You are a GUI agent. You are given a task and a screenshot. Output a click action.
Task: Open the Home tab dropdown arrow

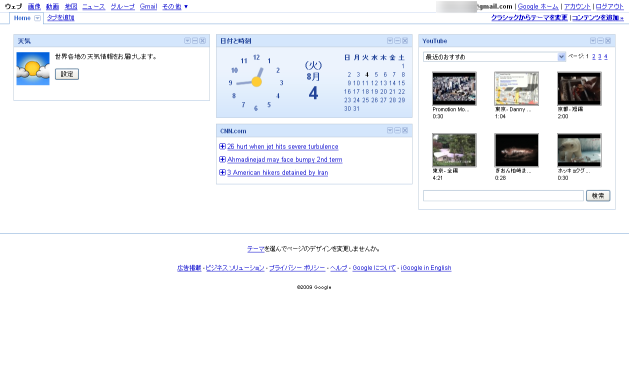tap(37, 18)
